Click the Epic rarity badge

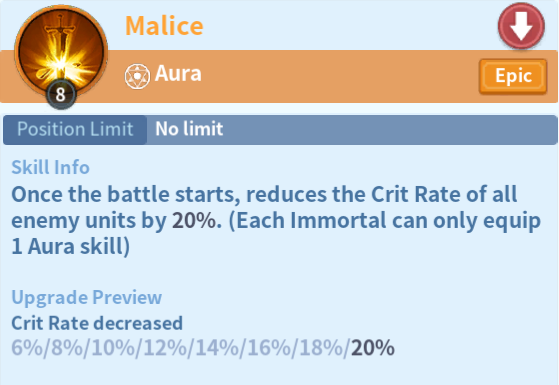point(513,77)
